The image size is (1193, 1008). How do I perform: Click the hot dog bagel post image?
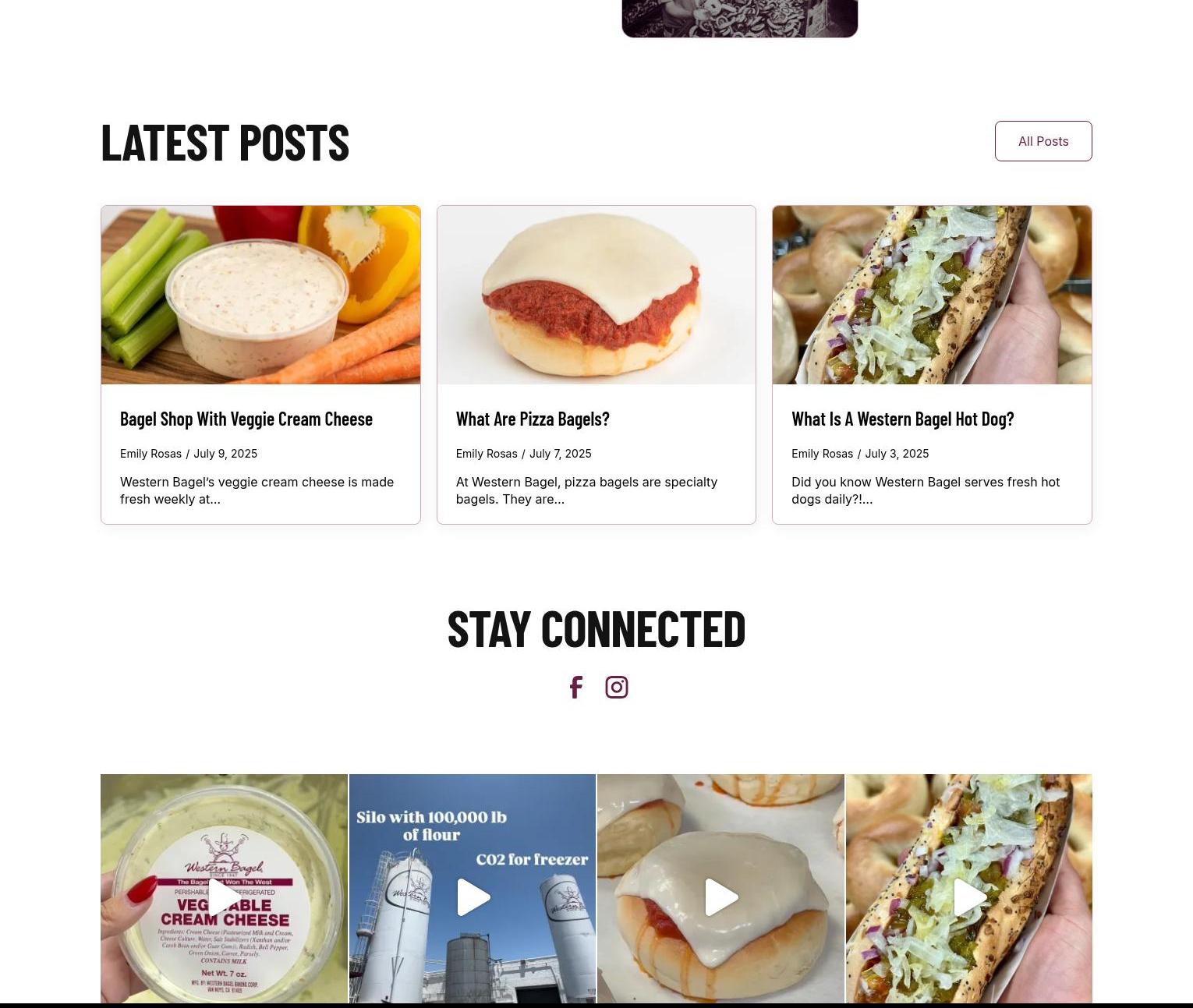(932, 295)
